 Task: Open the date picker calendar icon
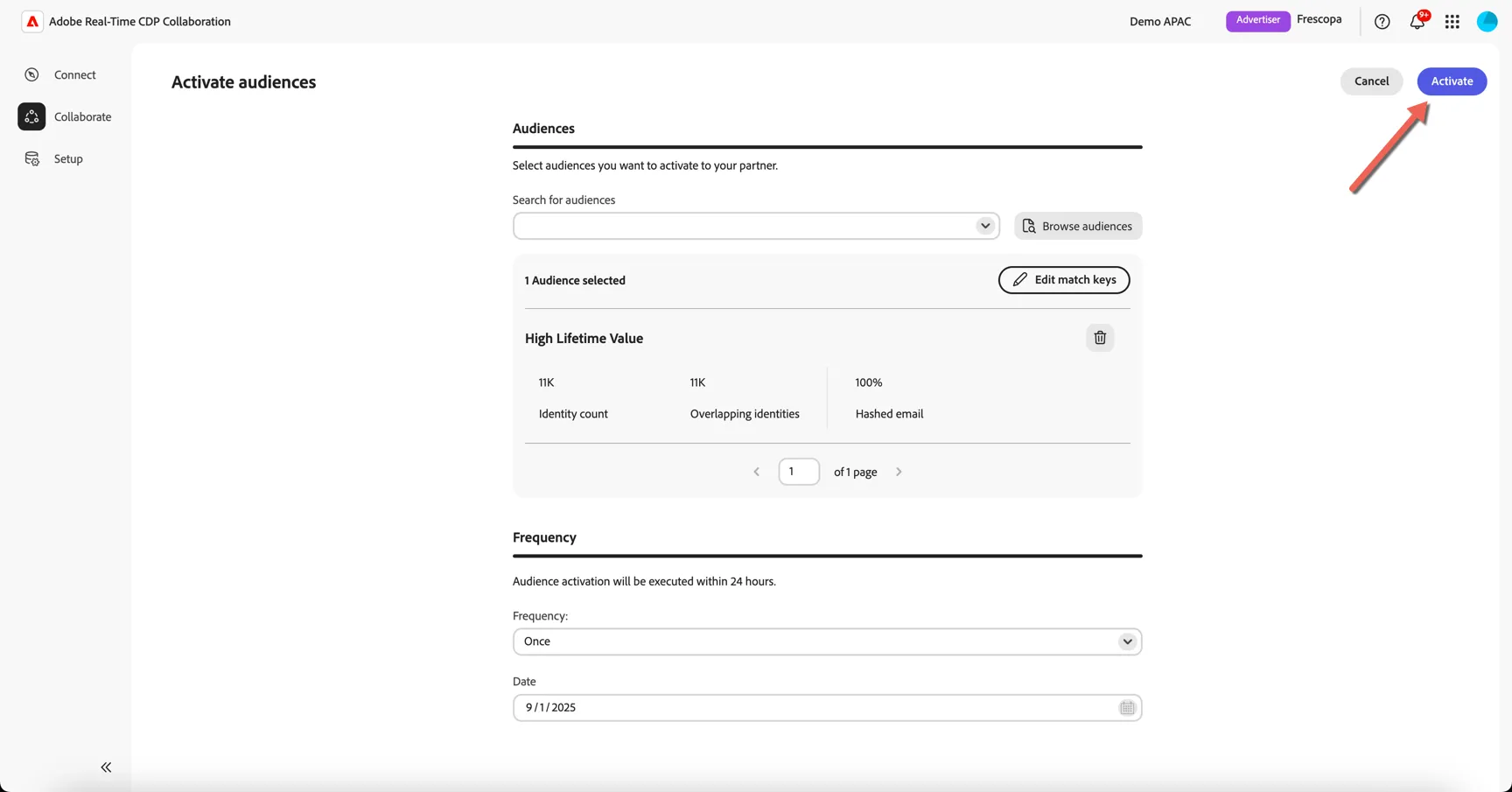coord(1127,708)
